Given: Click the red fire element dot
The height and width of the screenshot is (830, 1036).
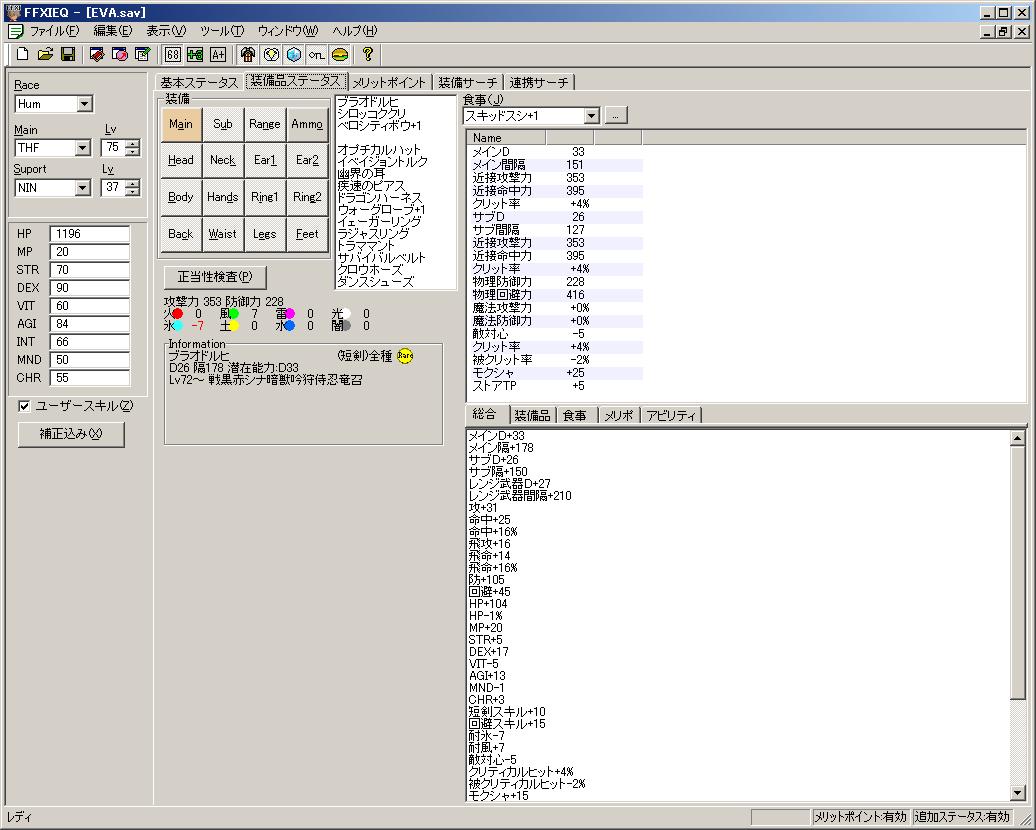Looking at the screenshot, I should pyautogui.click(x=177, y=314).
